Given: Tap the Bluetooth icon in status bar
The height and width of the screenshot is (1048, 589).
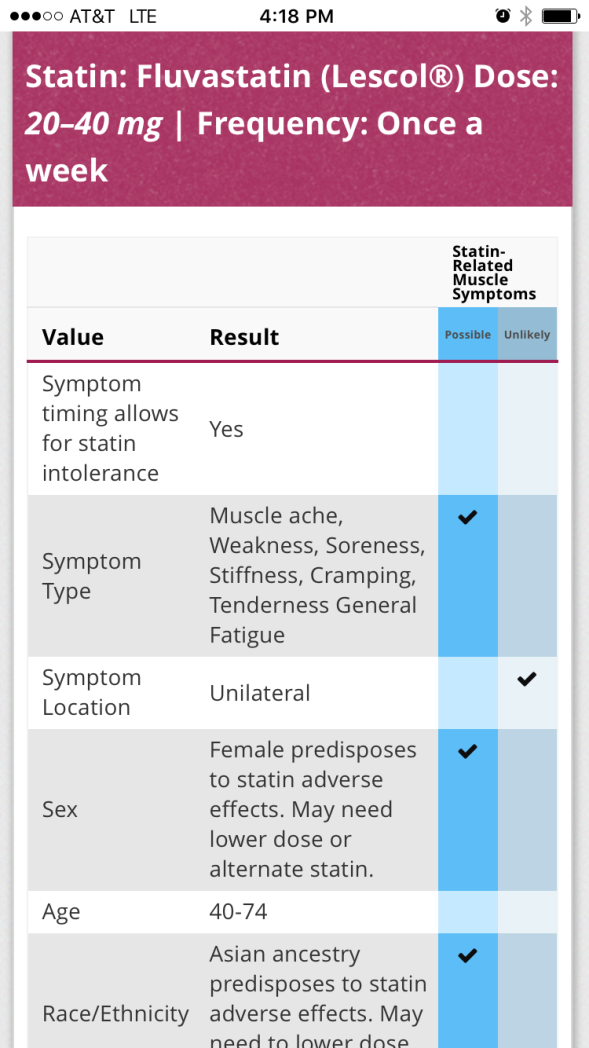Looking at the screenshot, I should tap(529, 15).
